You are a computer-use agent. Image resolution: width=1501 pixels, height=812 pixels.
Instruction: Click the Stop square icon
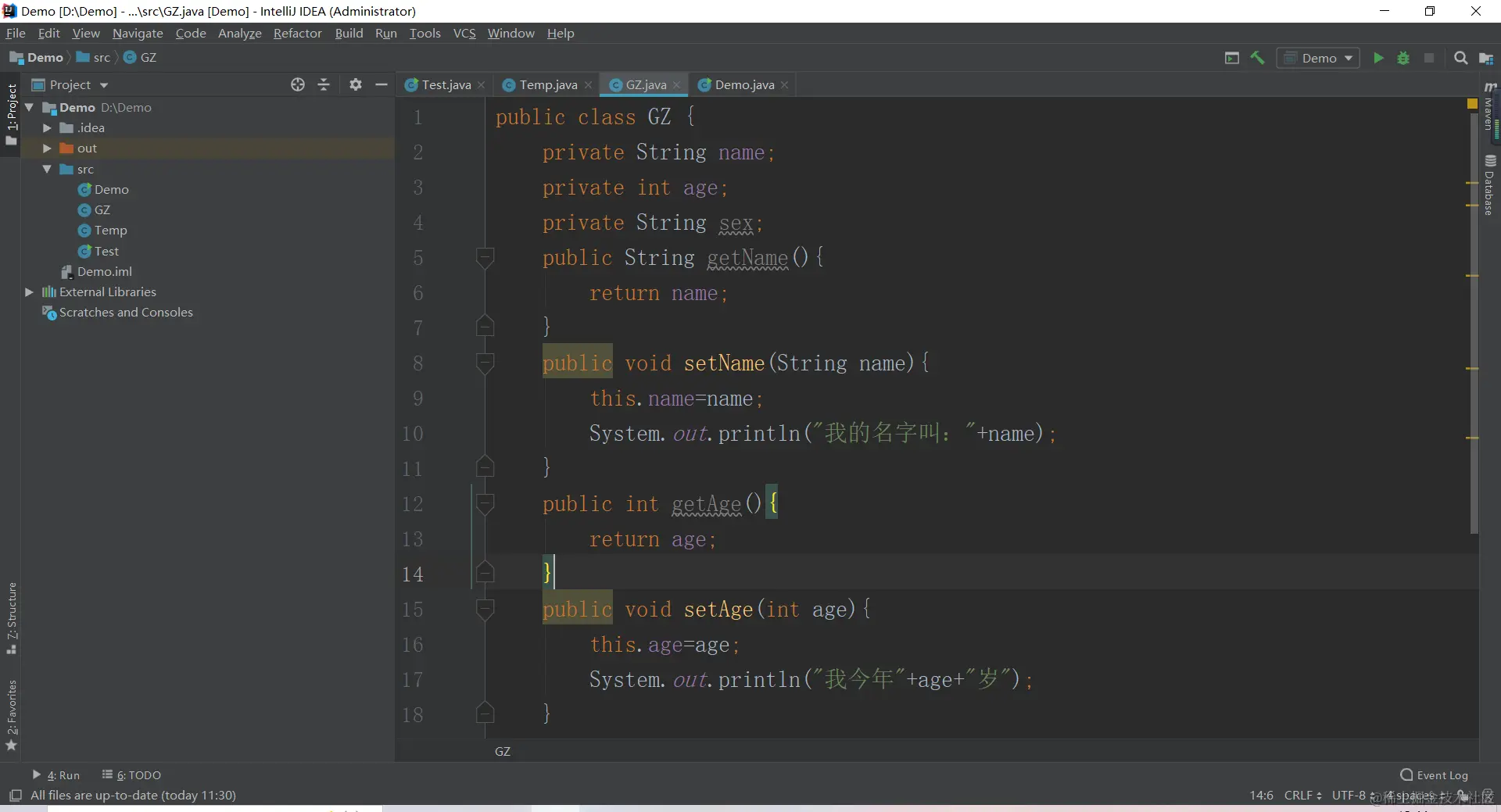pyautogui.click(x=1429, y=58)
